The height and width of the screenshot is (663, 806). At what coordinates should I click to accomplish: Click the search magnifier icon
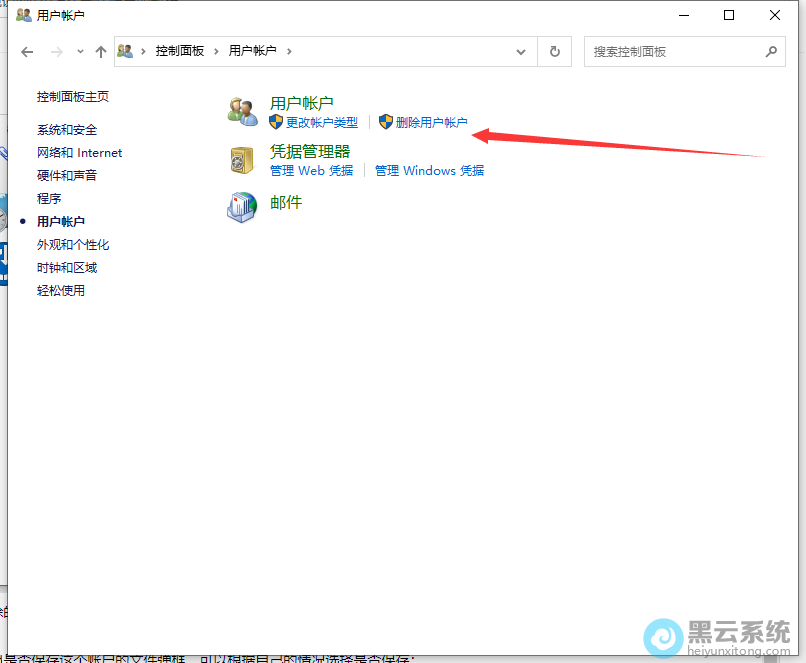coord(771,51)
